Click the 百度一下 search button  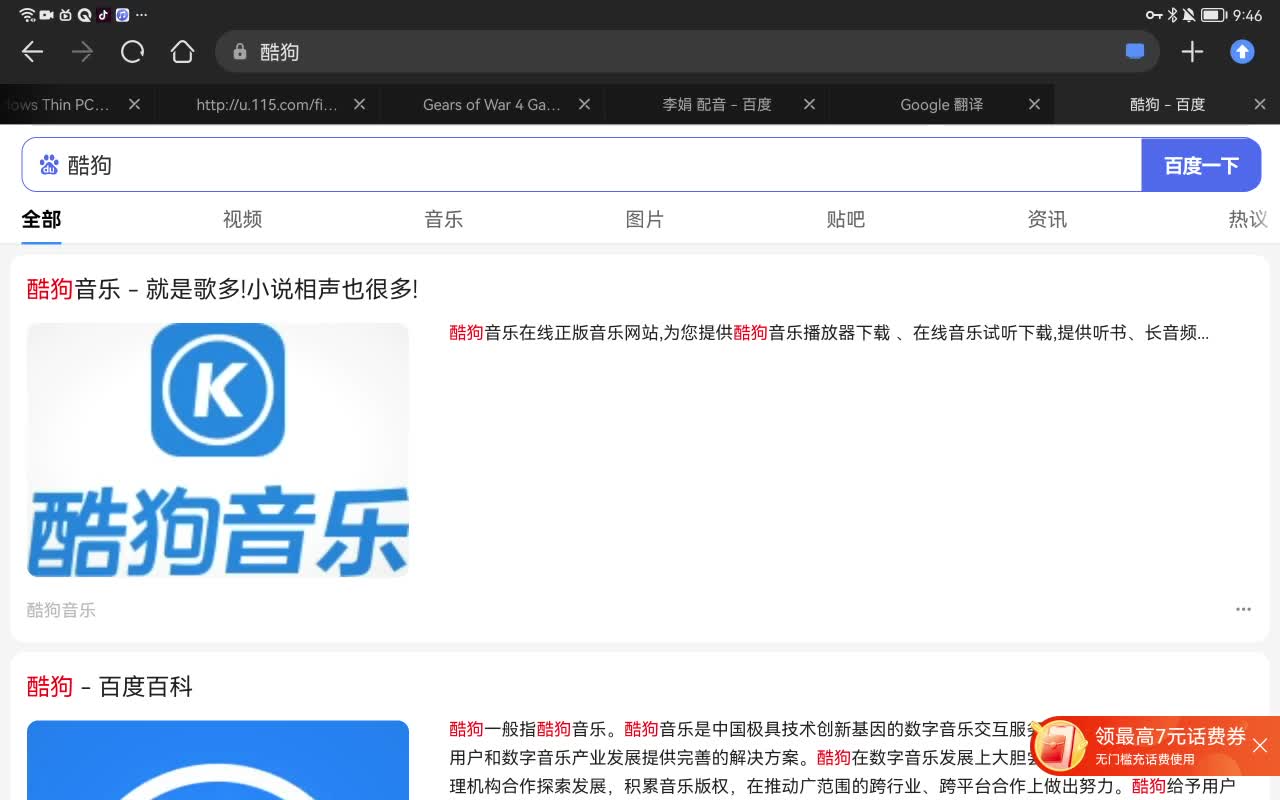(1201, 164)
